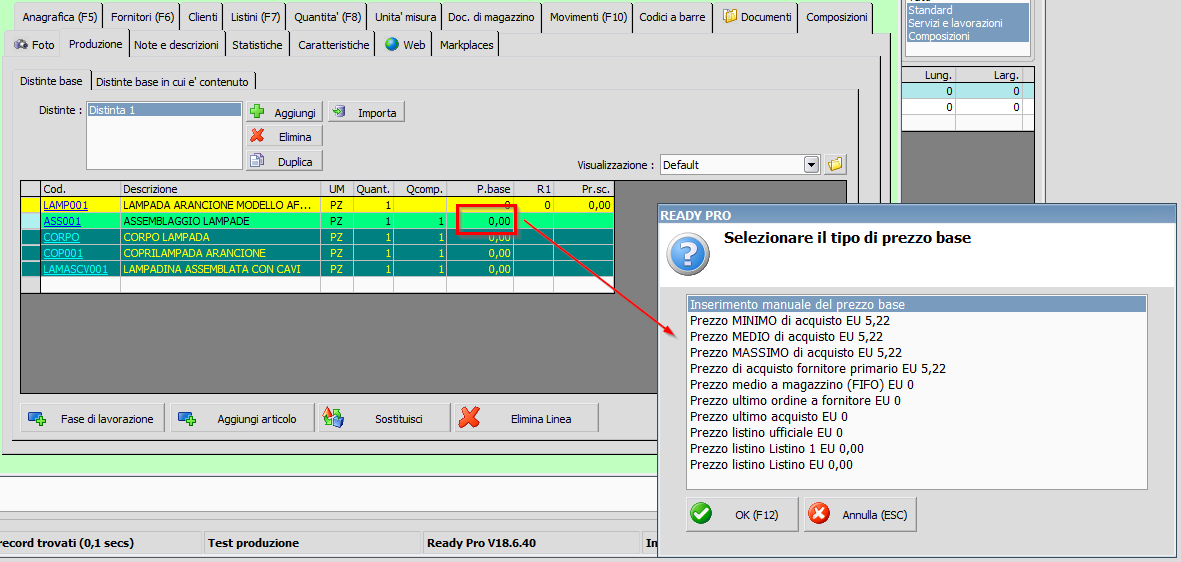Cancel with Annulla (ESC) button
Image resolution: width=1181 pixels, height=562 pixels.
click(860, 515)
